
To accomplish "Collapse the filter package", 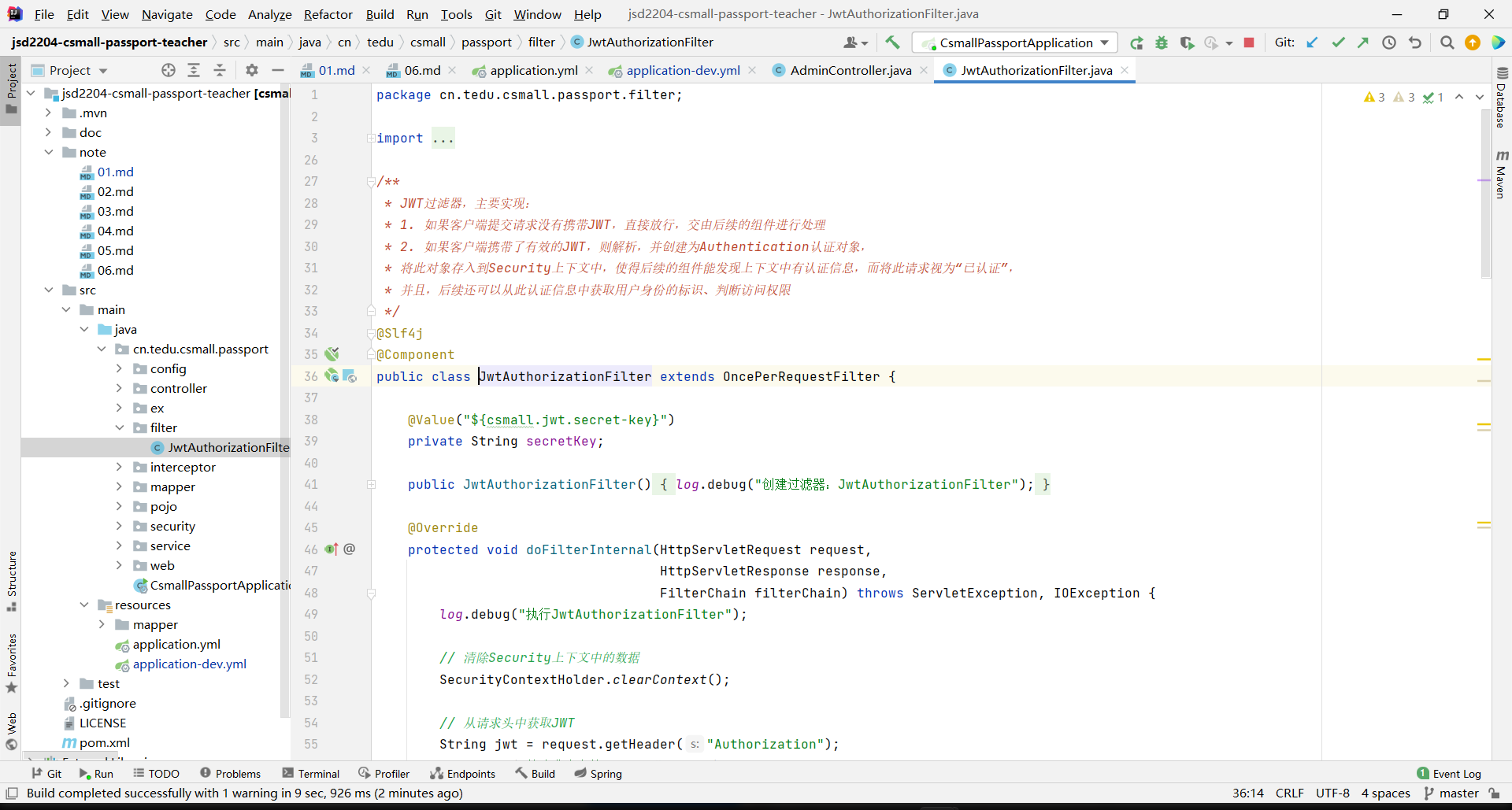I will [119, 427].
